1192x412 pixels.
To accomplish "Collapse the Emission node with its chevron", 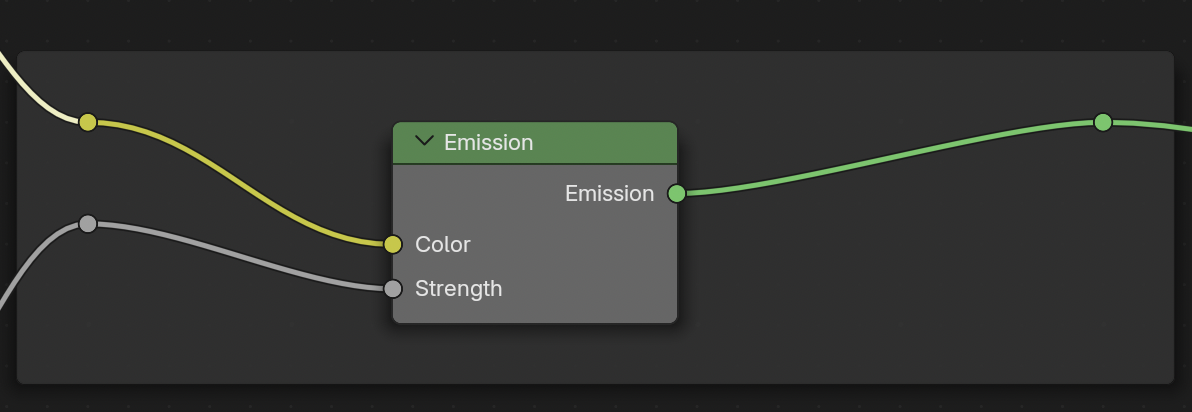I will 424,141.
